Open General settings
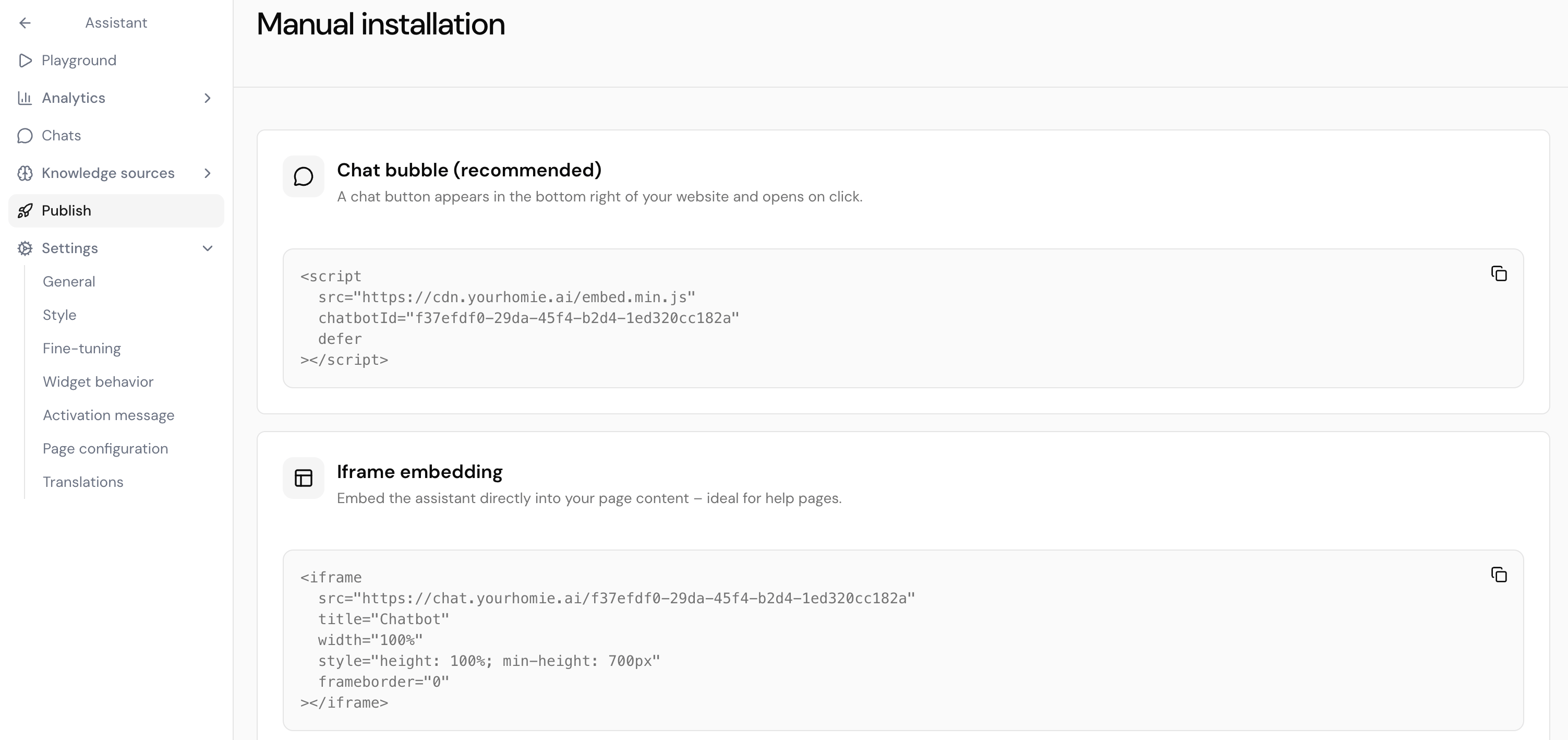The height and width of the screenshot is (740, 1568). 69,282
